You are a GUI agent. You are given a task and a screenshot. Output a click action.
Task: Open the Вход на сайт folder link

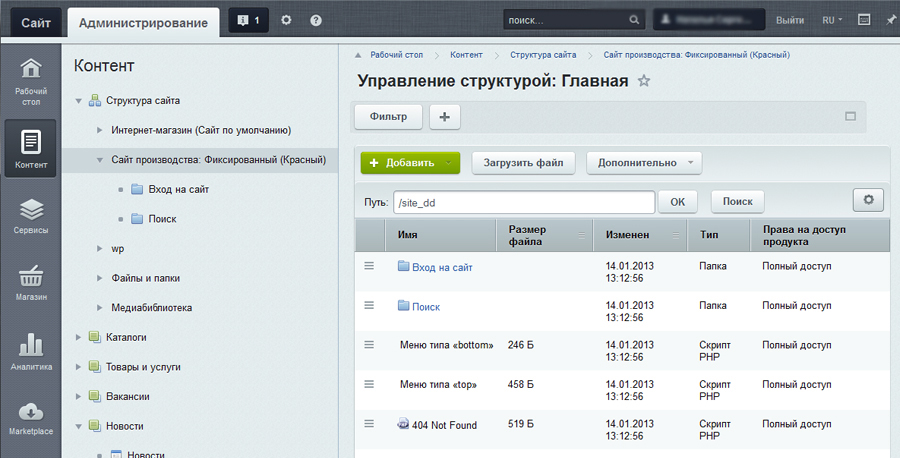442,267
